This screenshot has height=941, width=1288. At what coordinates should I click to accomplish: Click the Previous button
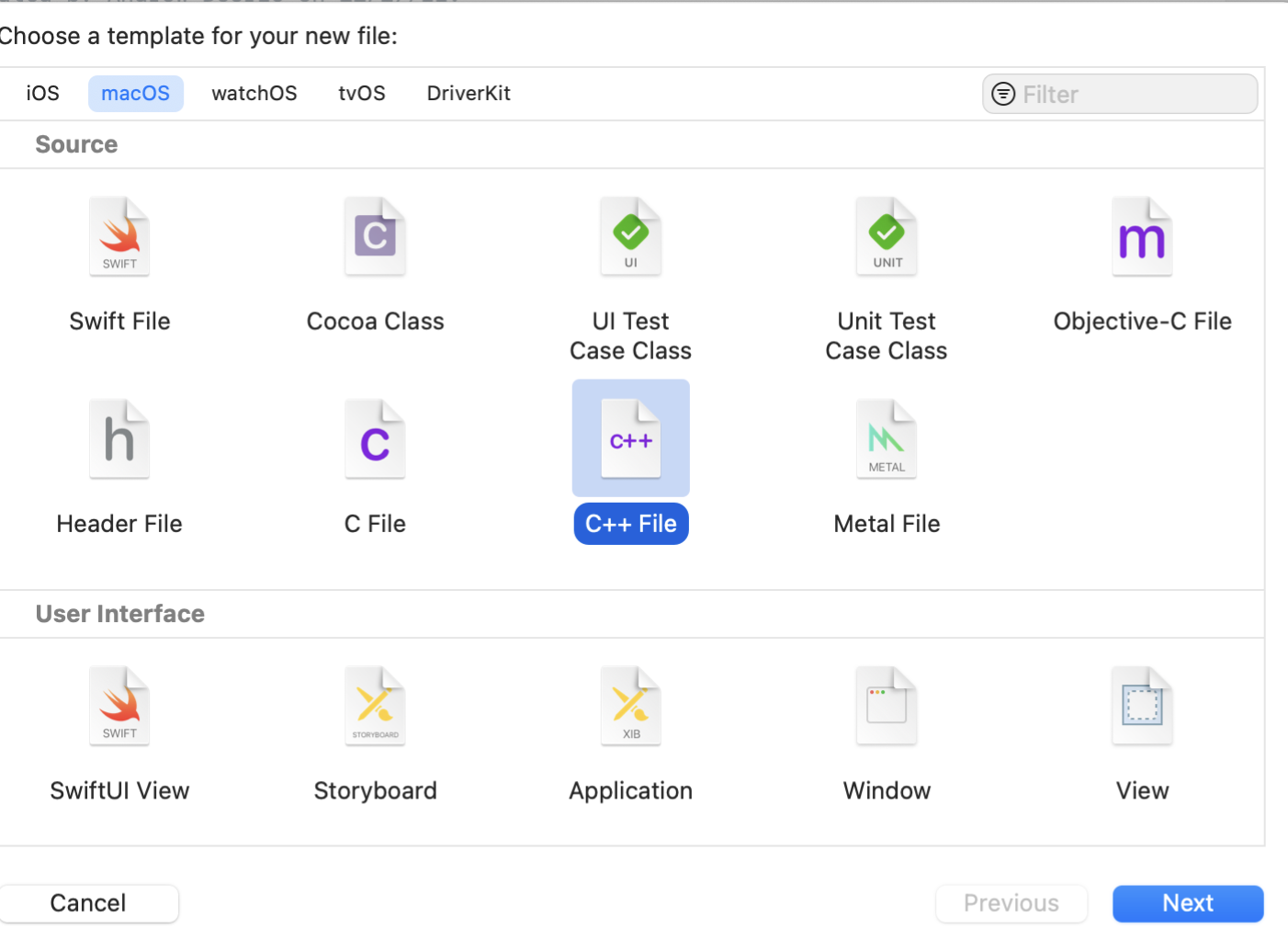coord(1011,903)
